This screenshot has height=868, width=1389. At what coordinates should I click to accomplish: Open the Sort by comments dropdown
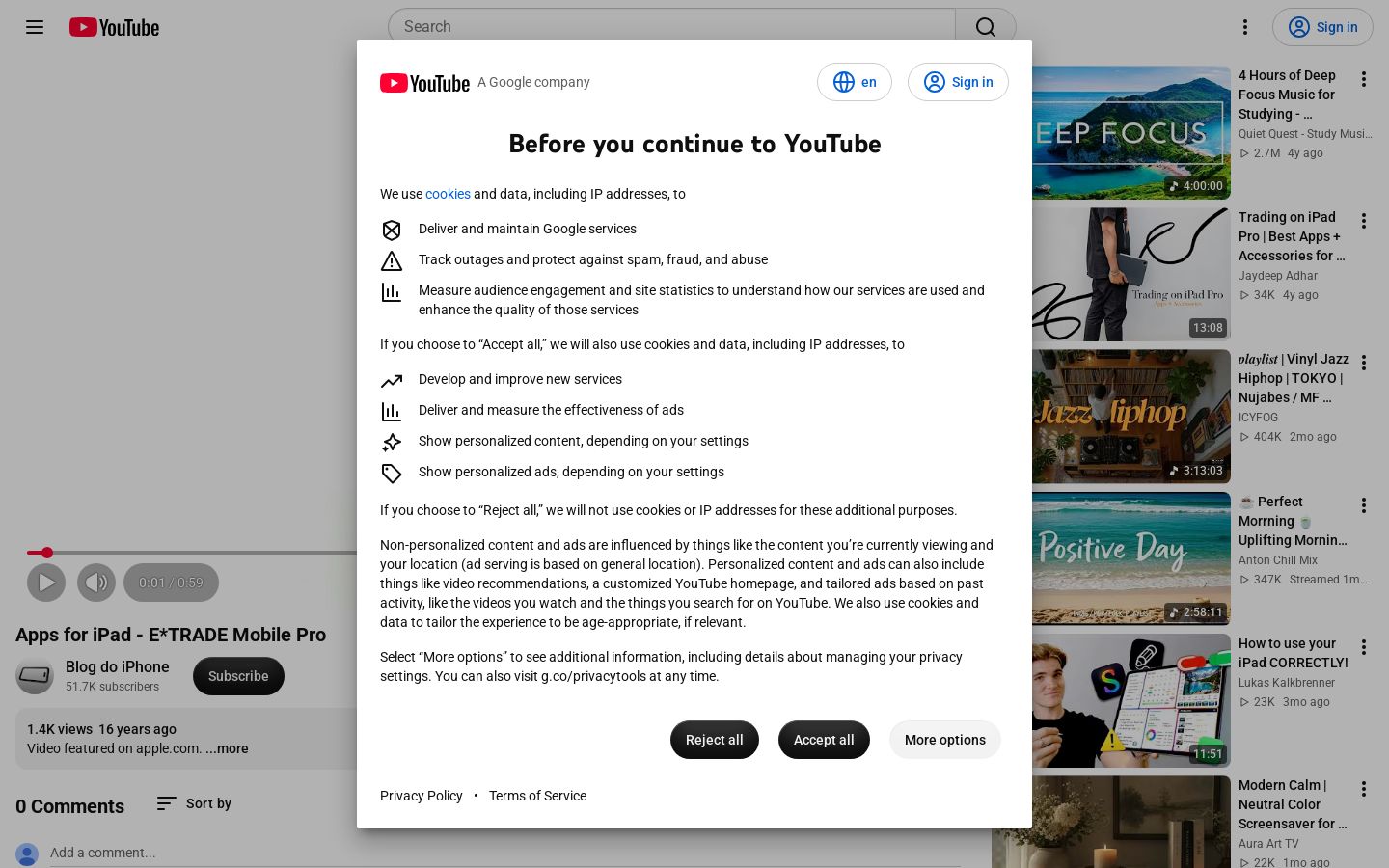(194, 803)
